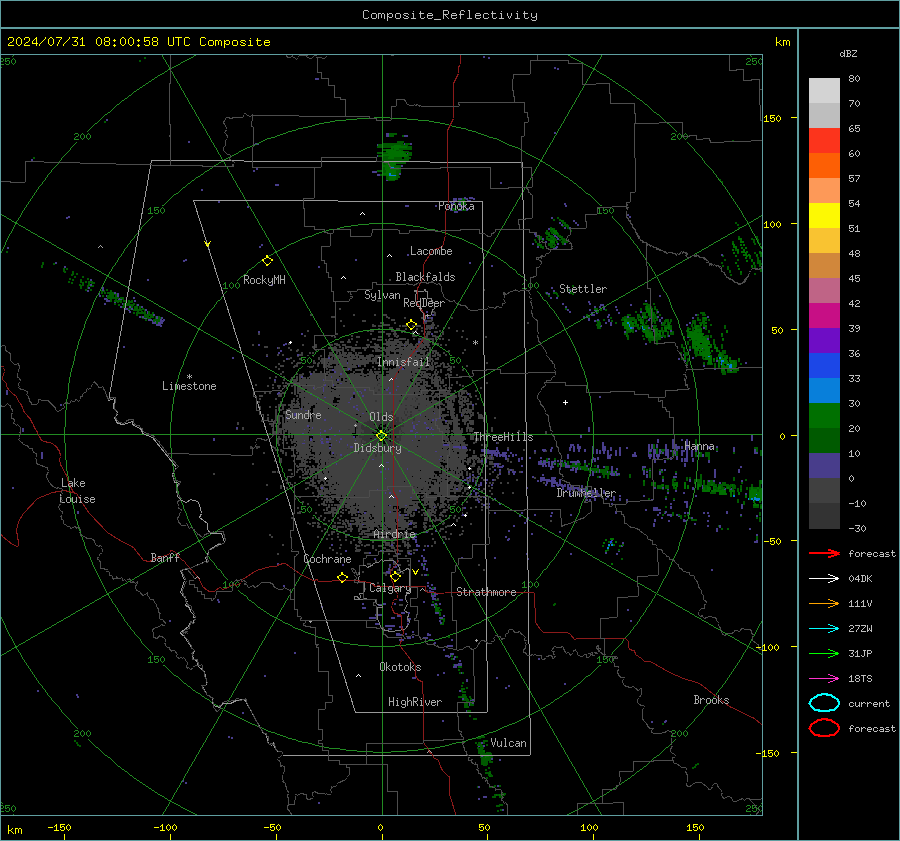Click the Brooks city label

tap(711, 700)
